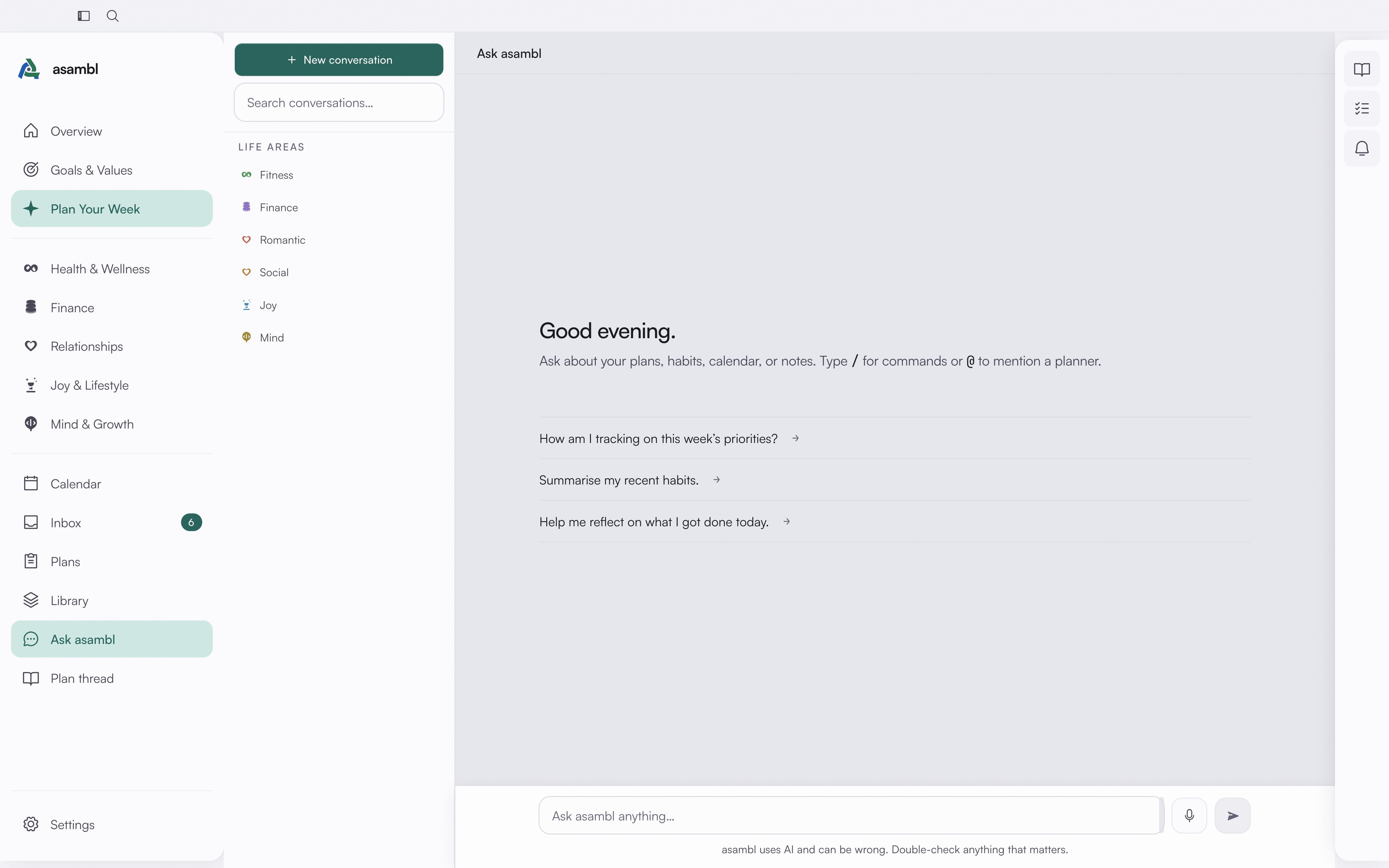
Task: Choose 'How am I tracking' suggestion
Action: [895, 439]
